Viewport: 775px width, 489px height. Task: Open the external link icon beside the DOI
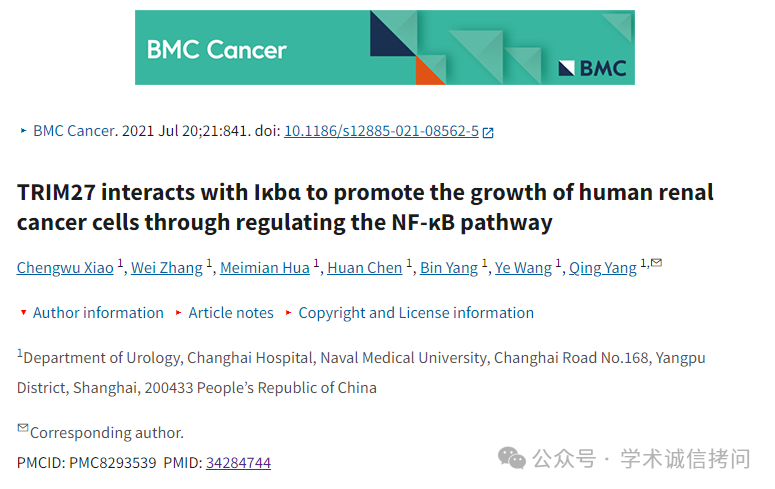point(488,132)
